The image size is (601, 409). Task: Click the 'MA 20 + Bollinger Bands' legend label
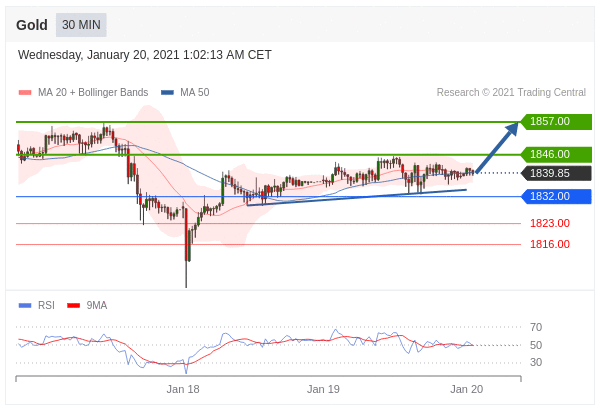(x=93, y=92)
